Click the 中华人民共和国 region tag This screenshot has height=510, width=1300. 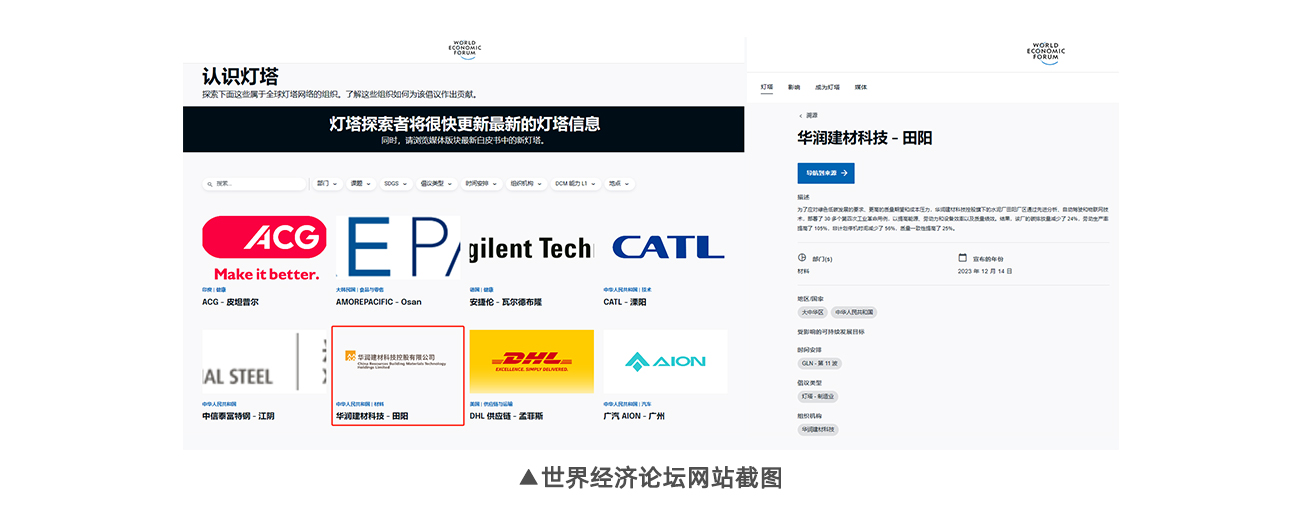click(x=854, y=312)
